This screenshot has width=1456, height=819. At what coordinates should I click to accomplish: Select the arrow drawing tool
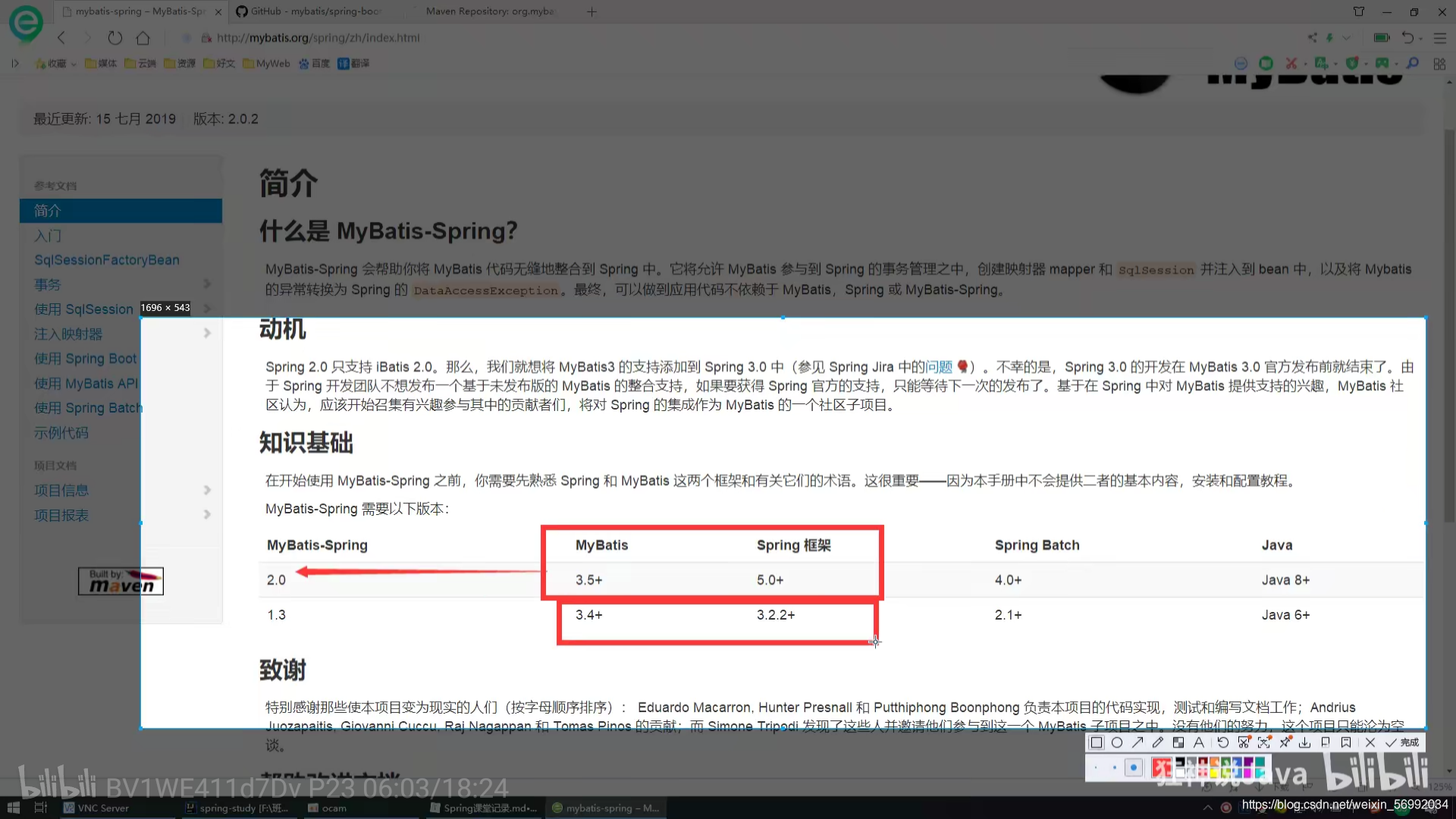pyautogui.click(x=1137, y=742)
